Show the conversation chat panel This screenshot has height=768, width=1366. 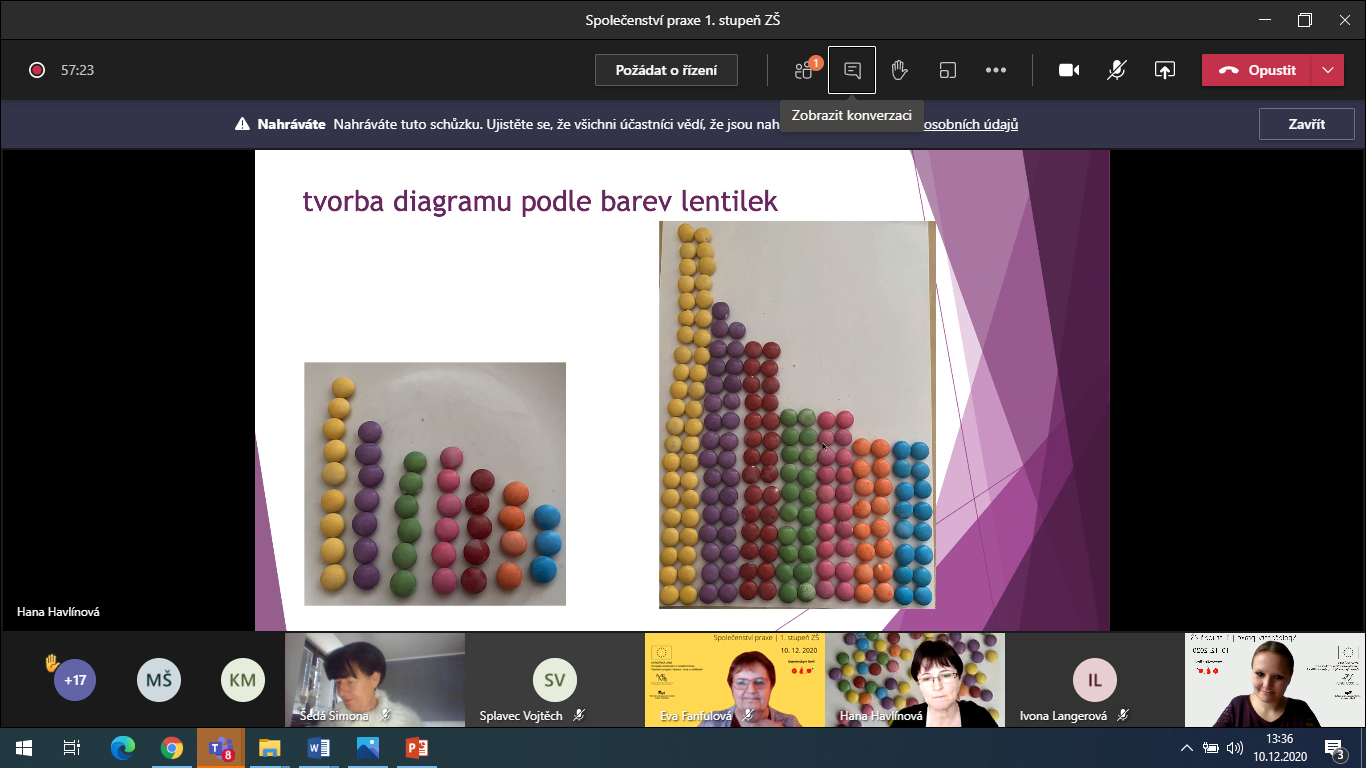coord(852,70)
